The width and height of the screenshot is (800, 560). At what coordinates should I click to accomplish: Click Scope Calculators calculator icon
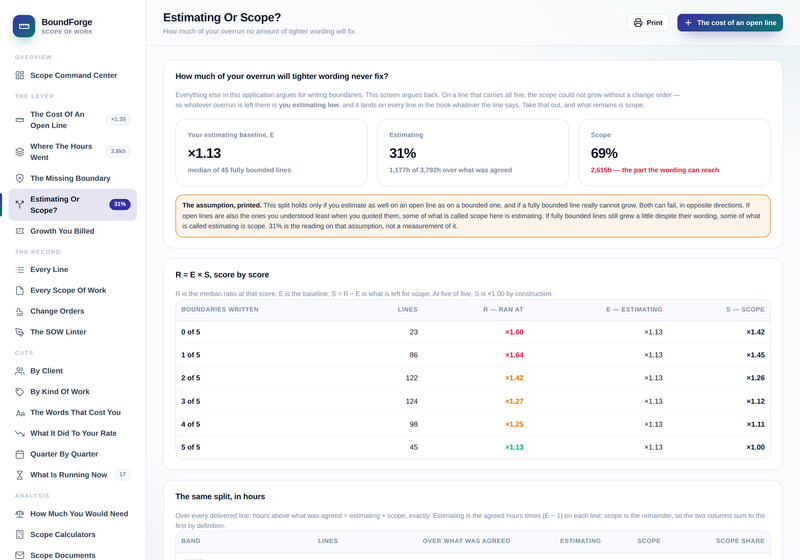click(19, 534)
